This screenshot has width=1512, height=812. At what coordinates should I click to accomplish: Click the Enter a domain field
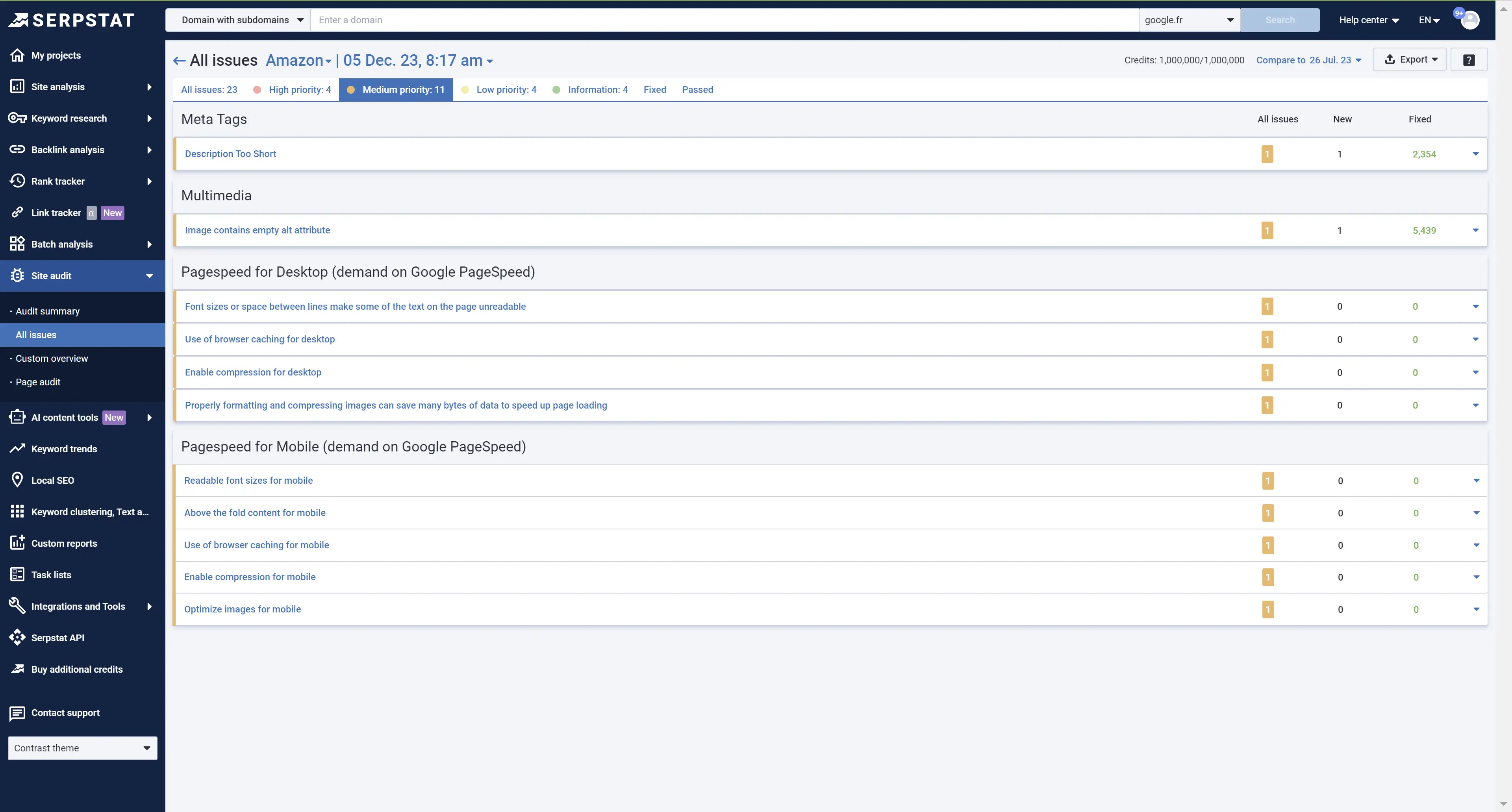(725, 20)
